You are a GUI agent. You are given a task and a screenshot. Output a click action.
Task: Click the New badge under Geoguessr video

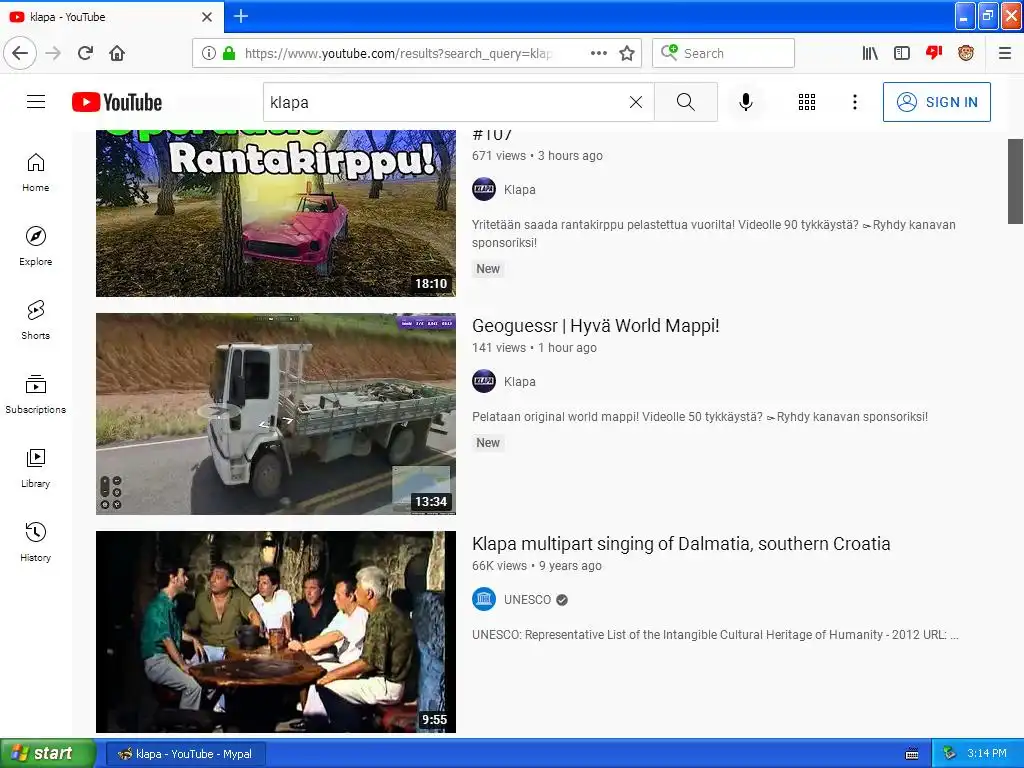(x=488, y=443)
